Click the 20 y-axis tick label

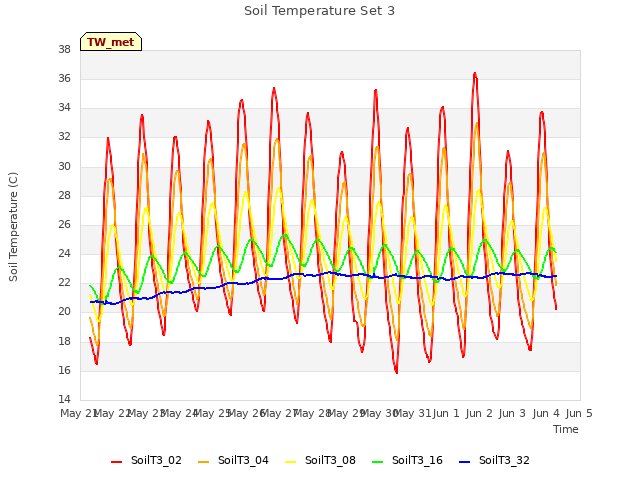pyautogui.click(x=64, y=312)
